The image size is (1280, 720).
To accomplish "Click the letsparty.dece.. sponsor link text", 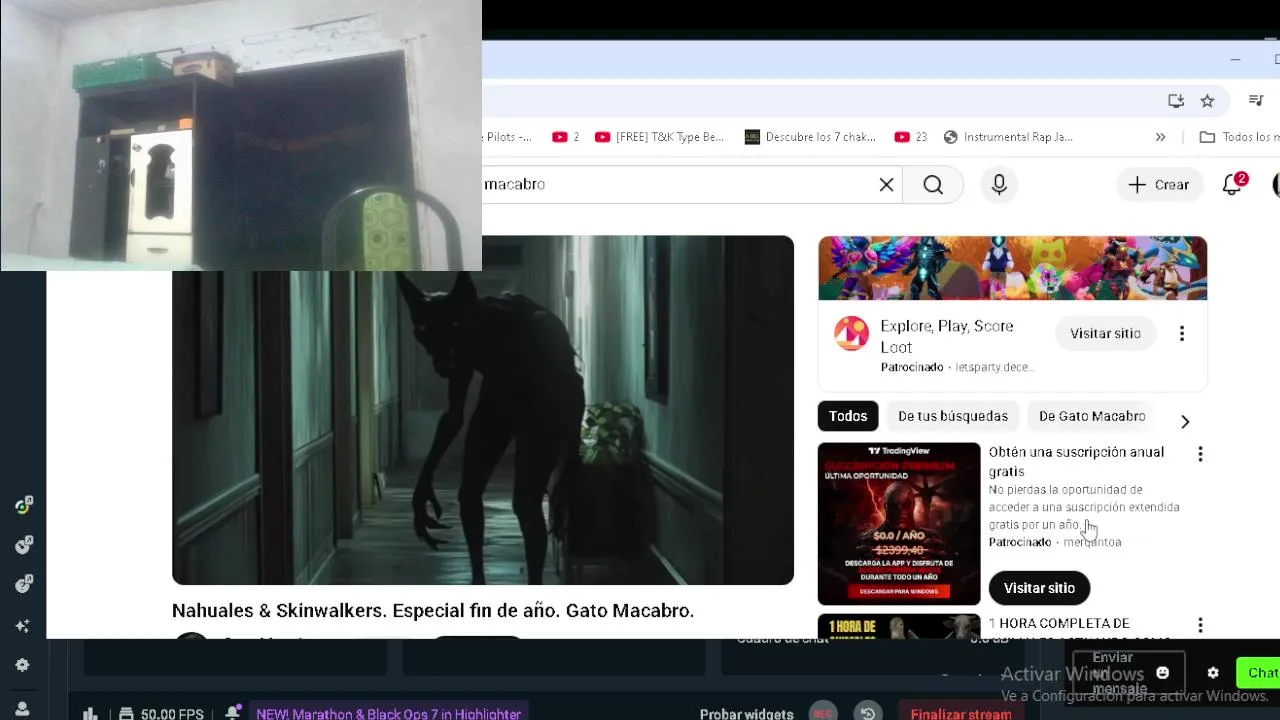I will pos(994,367).
